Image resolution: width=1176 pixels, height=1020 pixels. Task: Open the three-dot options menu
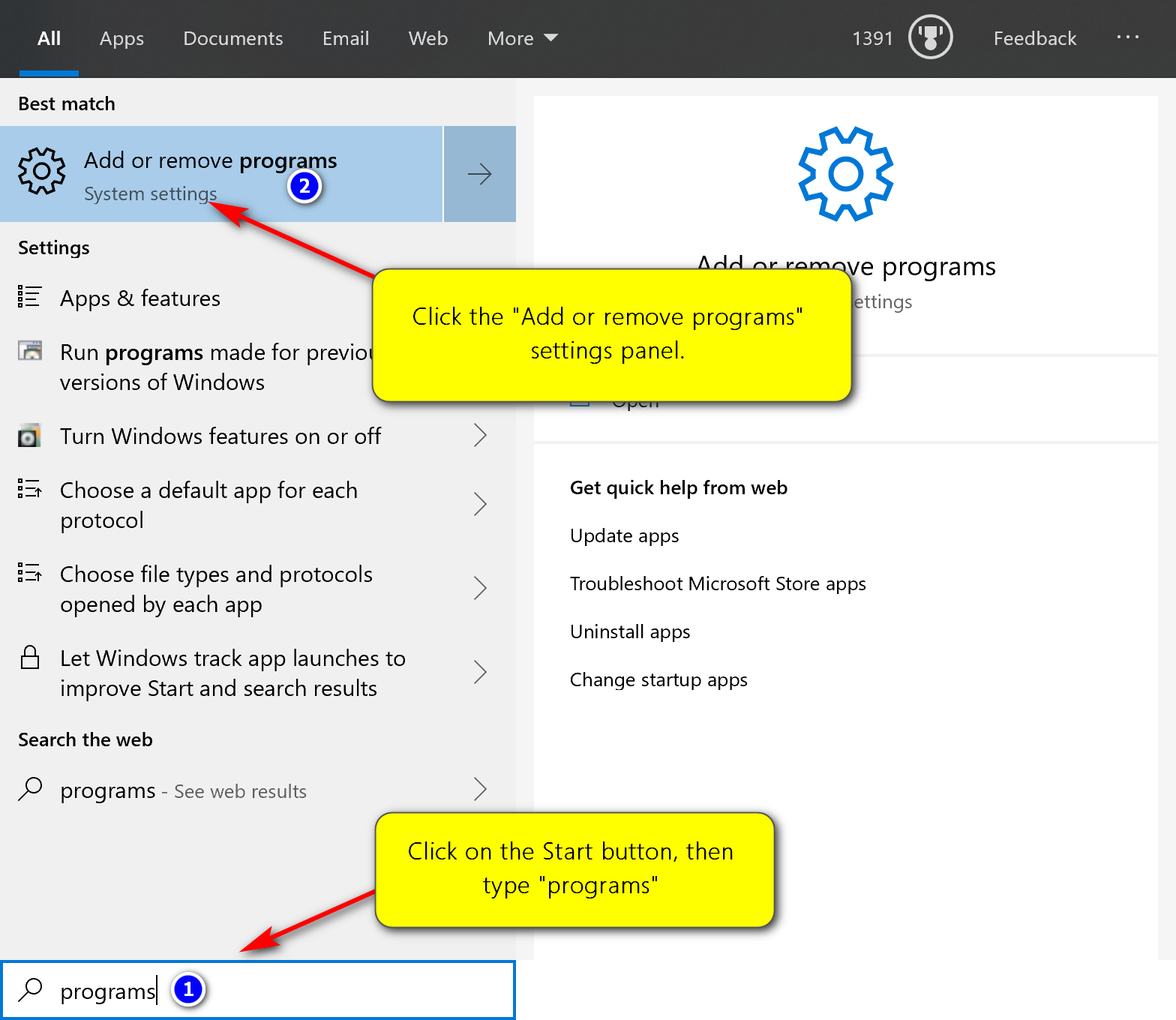1127,37
